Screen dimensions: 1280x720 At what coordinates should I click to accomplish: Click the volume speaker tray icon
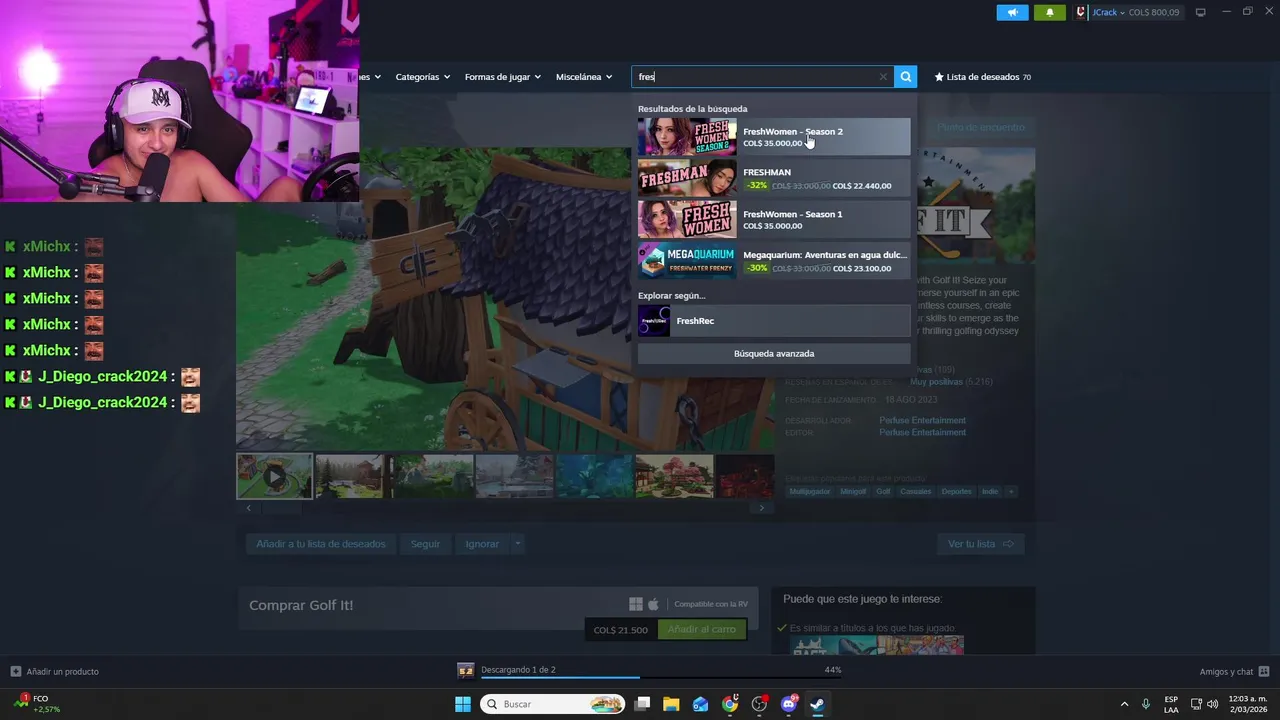coord(1213,704)
